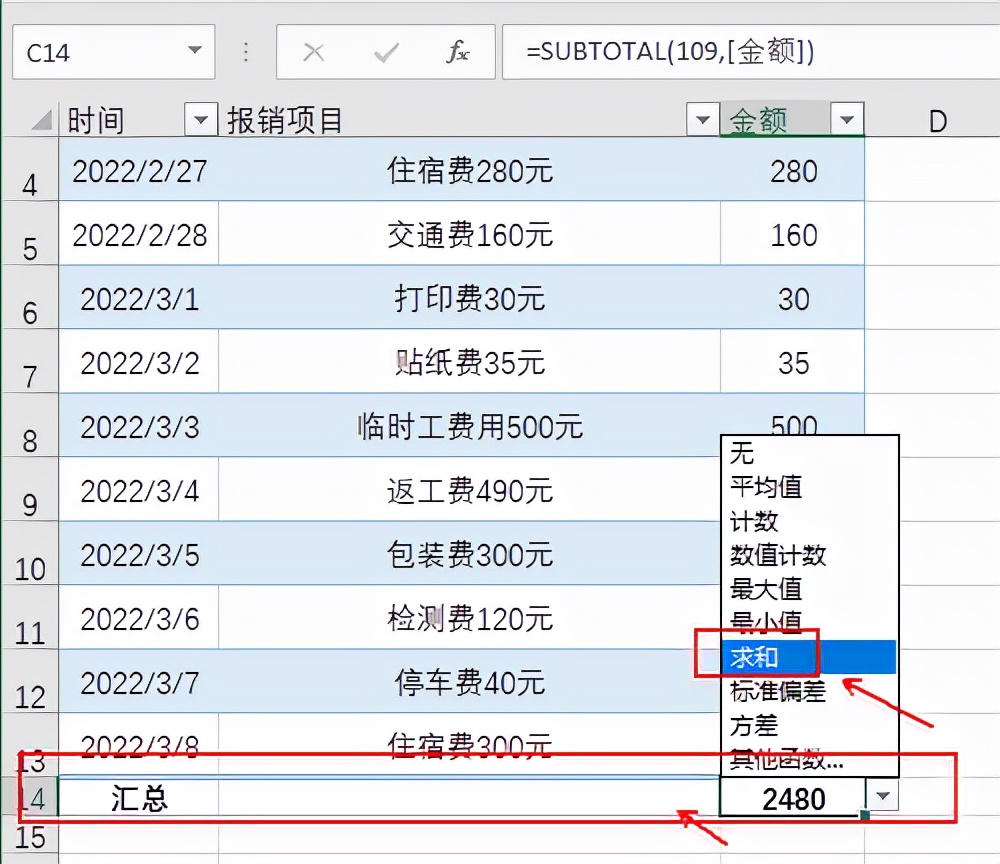
Task: Choose 标准偏差 from the totals list
Action: (810, 691)
